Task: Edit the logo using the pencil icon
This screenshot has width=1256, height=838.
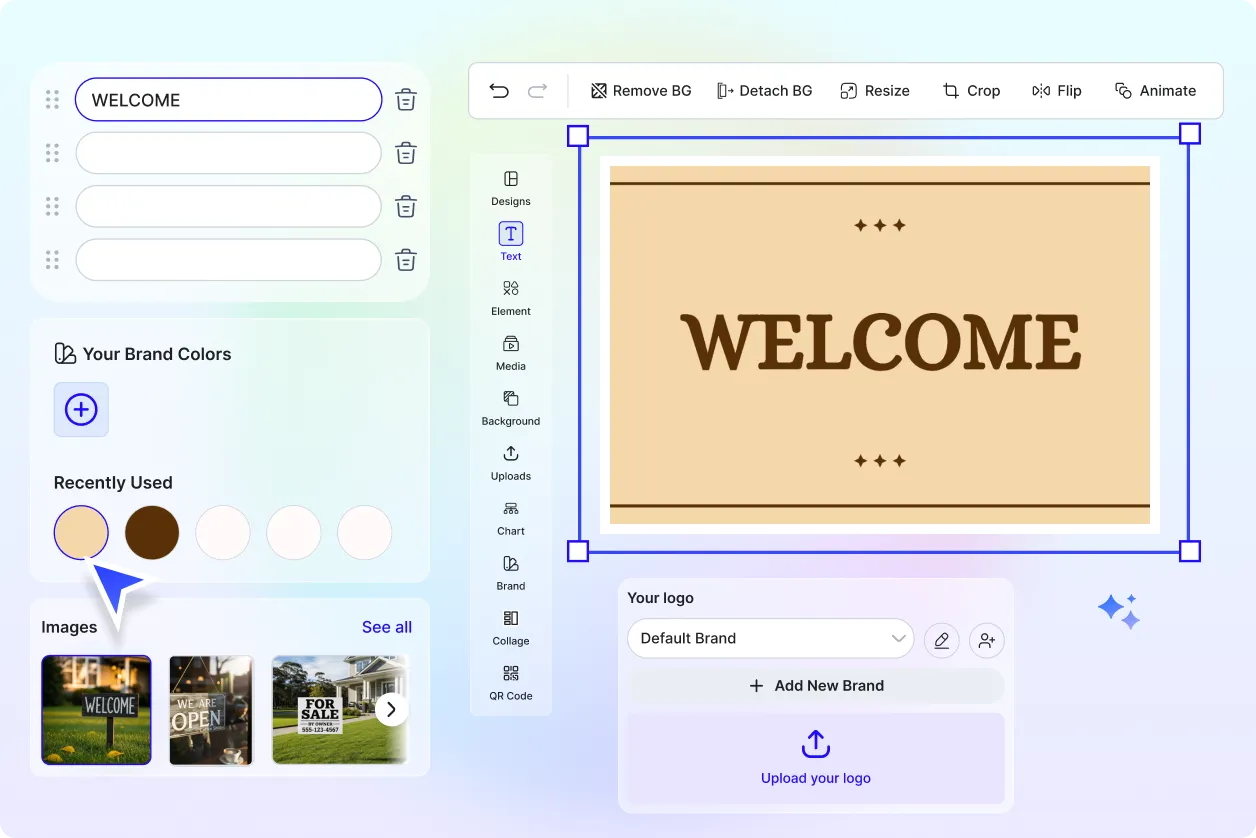Action: (x=941, y=640)
